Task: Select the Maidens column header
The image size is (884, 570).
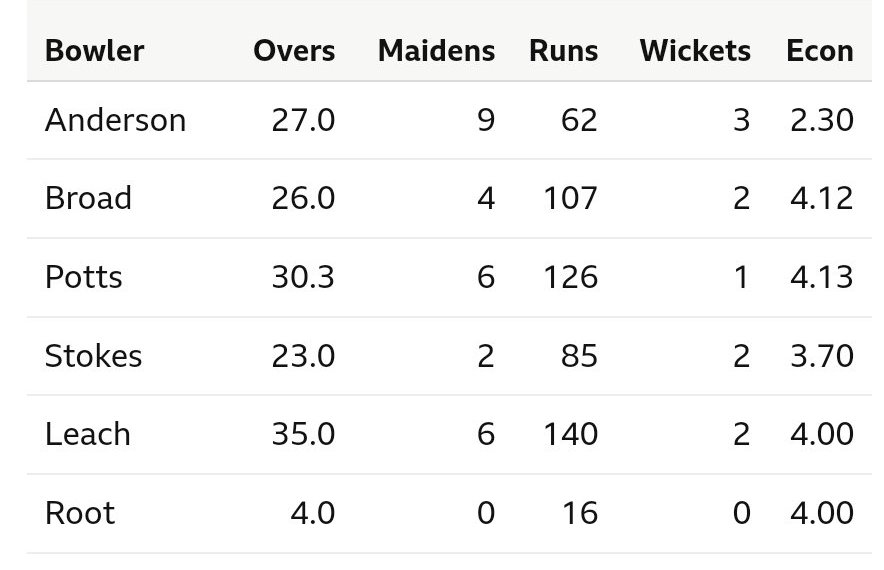Action: point(436,51)
